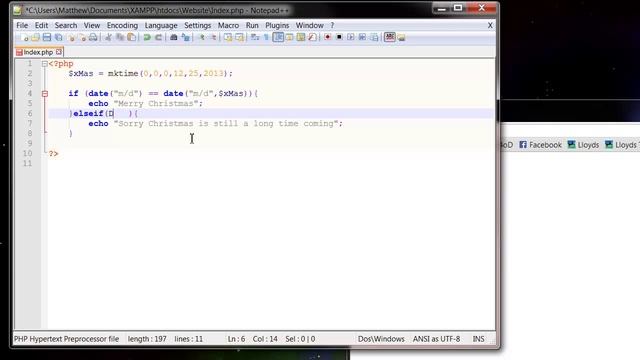Click the Playback macro toolbar icon
This screenshot has width=640, height=360.
pos(351,38)
